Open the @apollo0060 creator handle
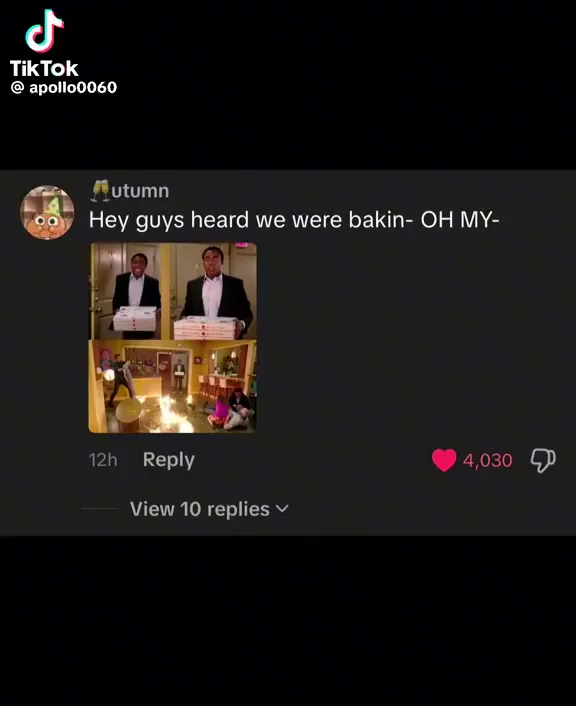 click(x=63, y=87)
